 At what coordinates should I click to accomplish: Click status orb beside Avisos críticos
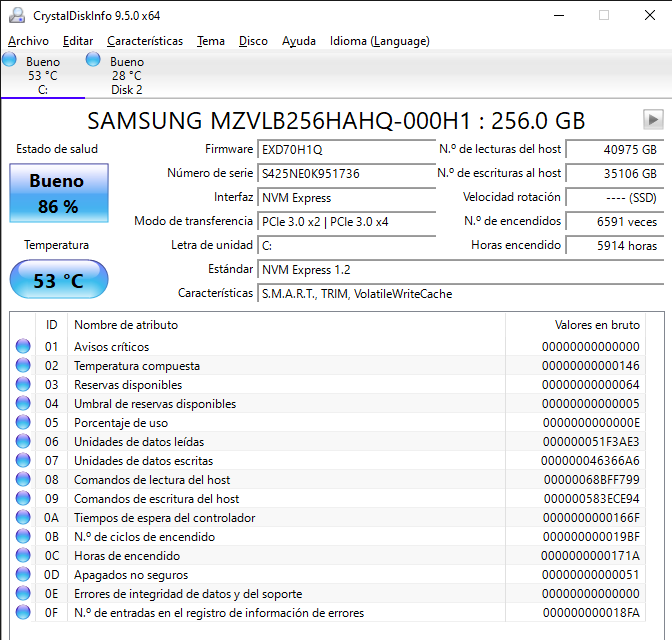click(x=23, y=347)
